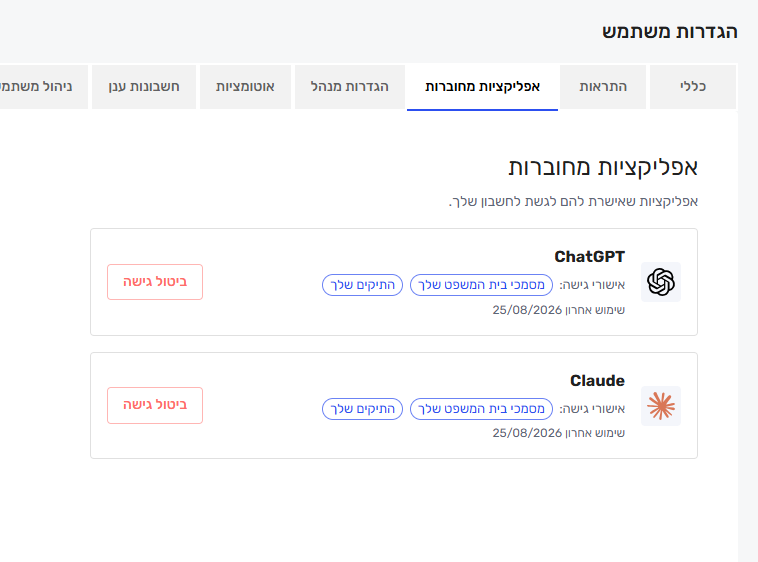Image resolution: width=758 pixels, height=562 pixels.
Task: Revoke access for Claude
Action: coord(155,405)
